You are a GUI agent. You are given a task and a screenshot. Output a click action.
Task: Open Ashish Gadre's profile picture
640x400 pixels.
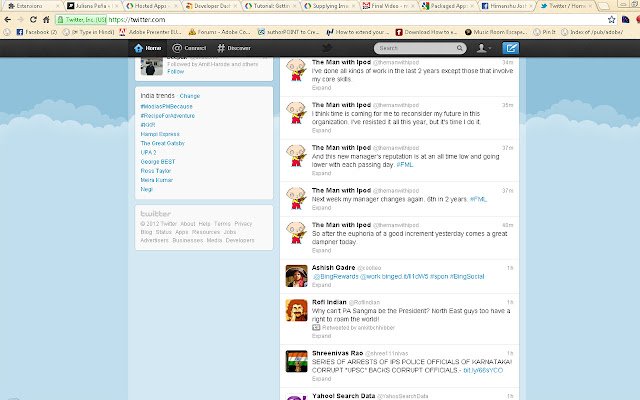tap(296, 276)
